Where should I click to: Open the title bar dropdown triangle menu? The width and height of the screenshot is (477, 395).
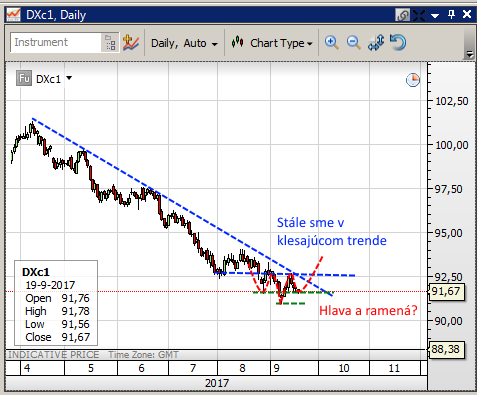[x=435, y=16]
